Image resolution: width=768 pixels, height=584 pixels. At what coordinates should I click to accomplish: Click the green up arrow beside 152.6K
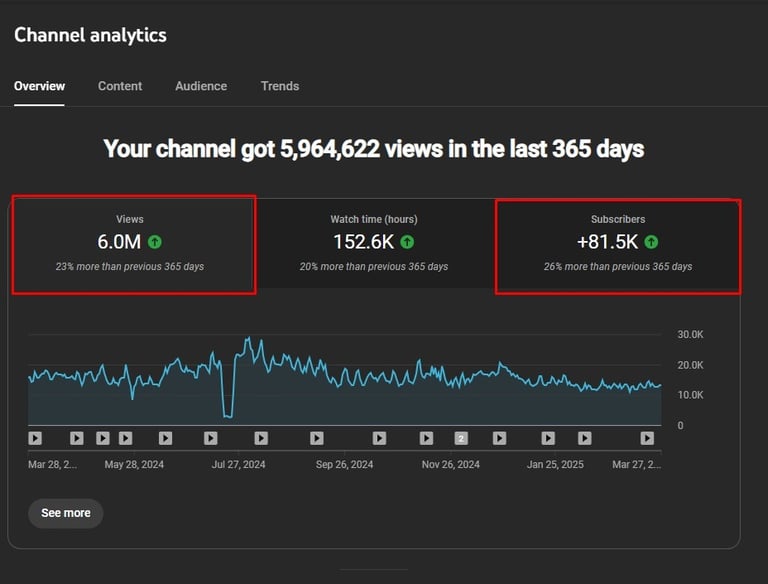[407, 242]
